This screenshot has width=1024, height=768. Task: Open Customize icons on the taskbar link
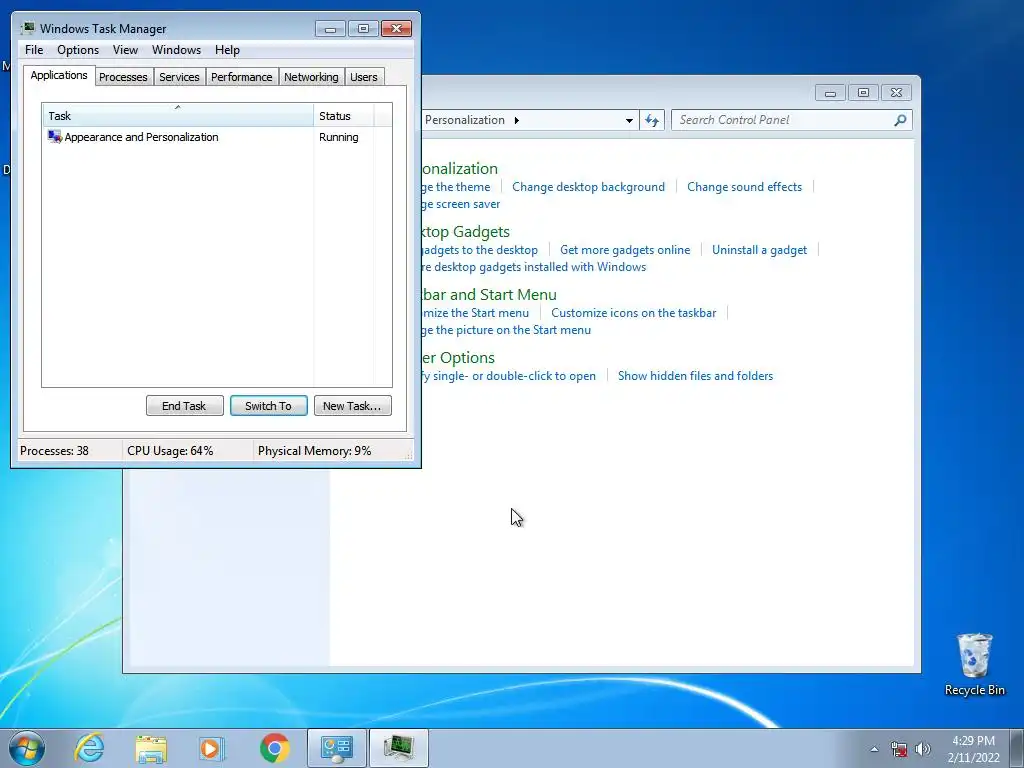[633, 313]
